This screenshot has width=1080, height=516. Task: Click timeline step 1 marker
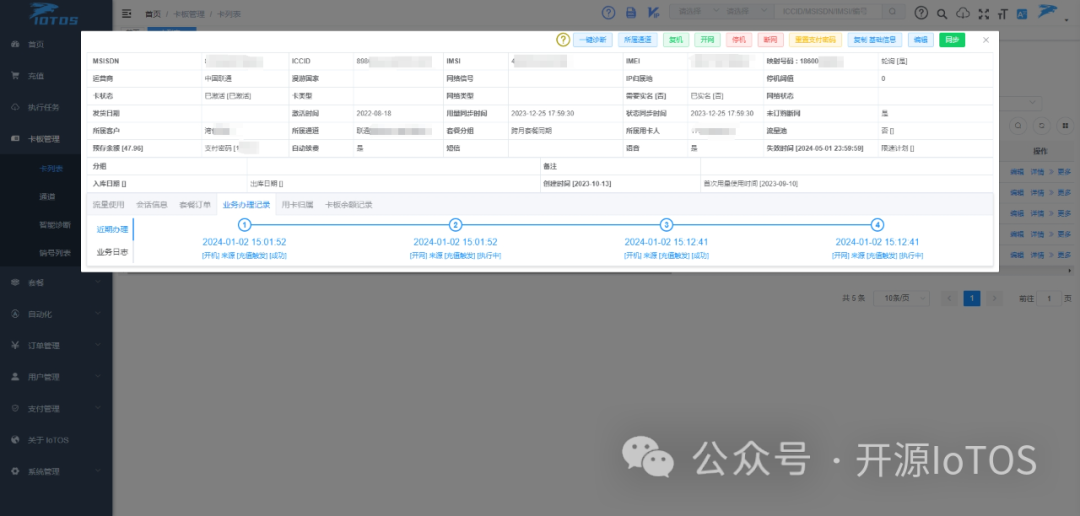tap(244, 225)
